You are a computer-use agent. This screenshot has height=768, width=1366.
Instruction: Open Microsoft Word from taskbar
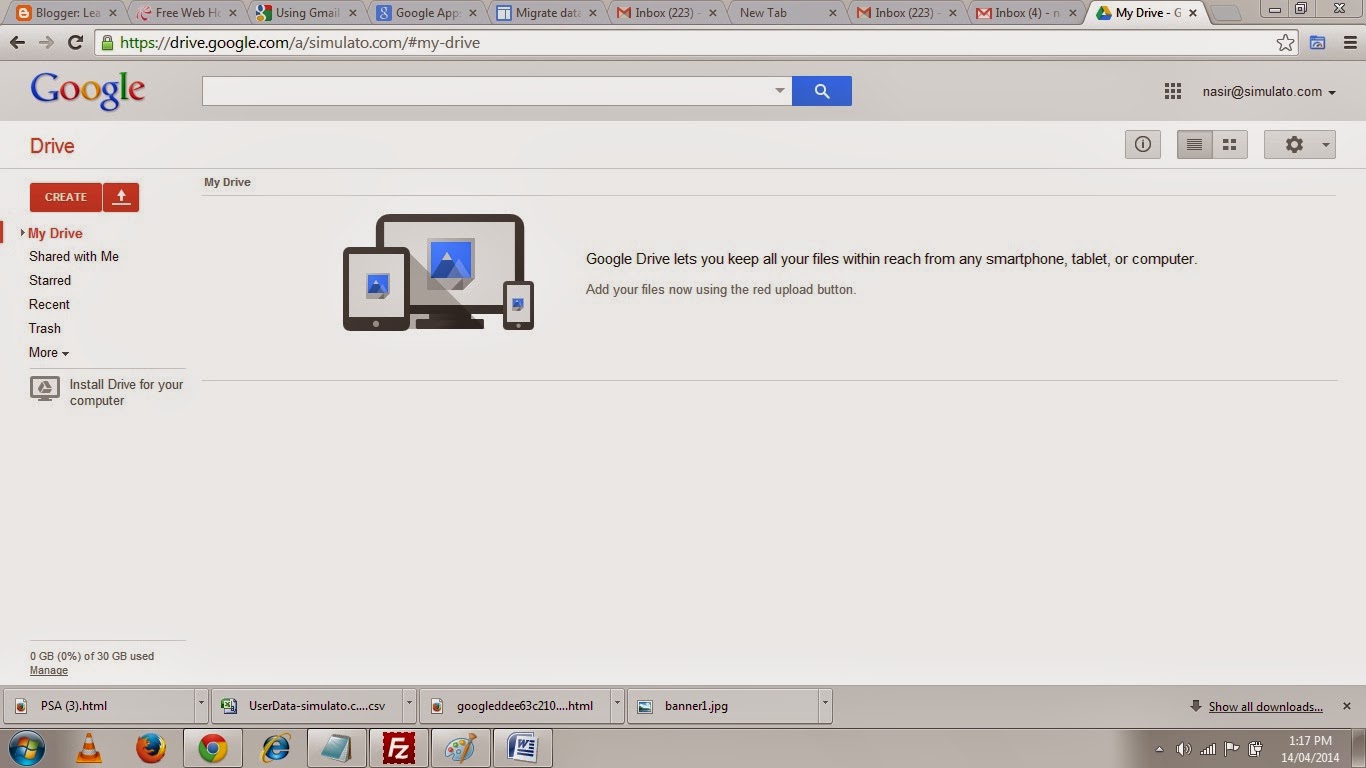pyautogui.click(x=522, y=748)
